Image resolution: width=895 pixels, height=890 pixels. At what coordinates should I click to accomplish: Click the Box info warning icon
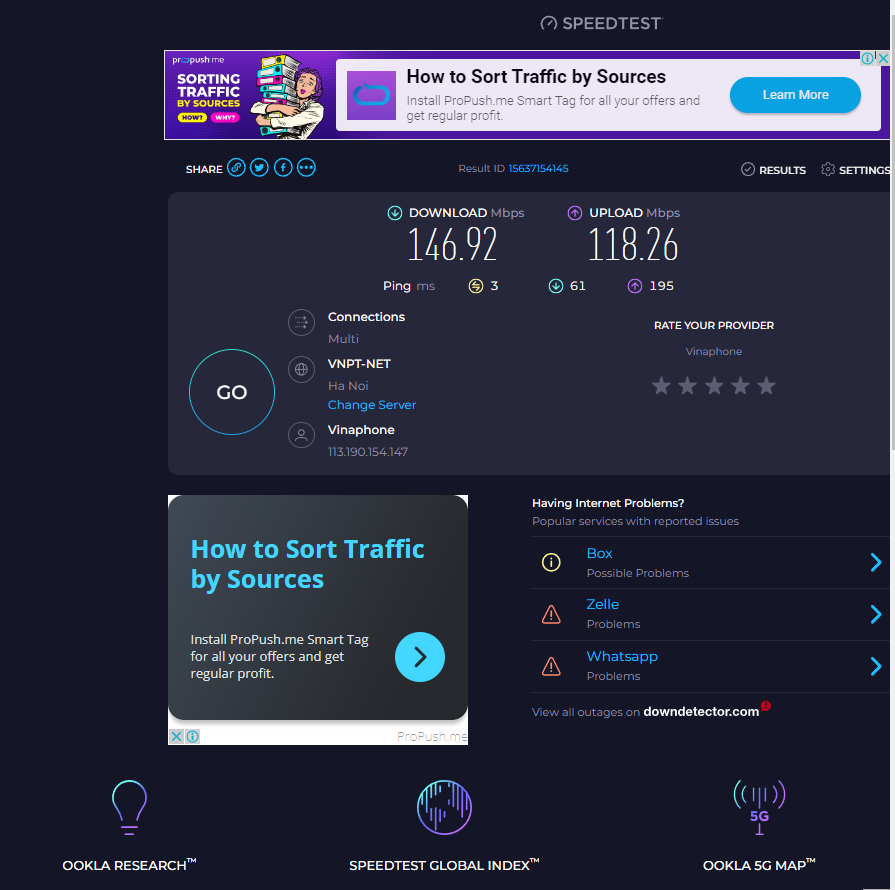tap(551, 562)
